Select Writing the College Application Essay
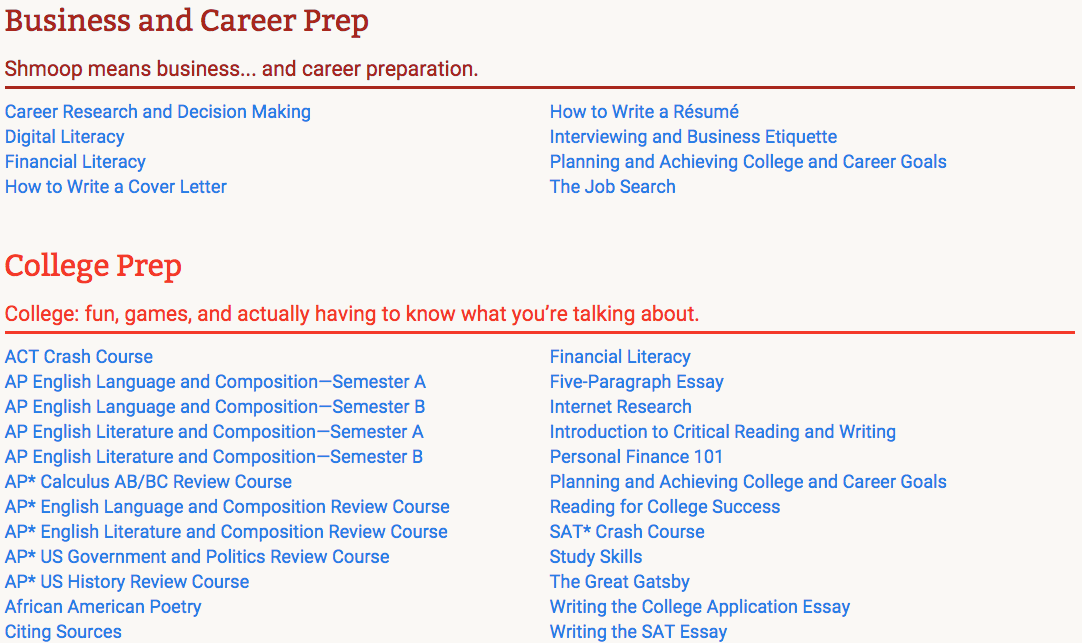Screen dimensions: 1082x643 click(700, 607)
